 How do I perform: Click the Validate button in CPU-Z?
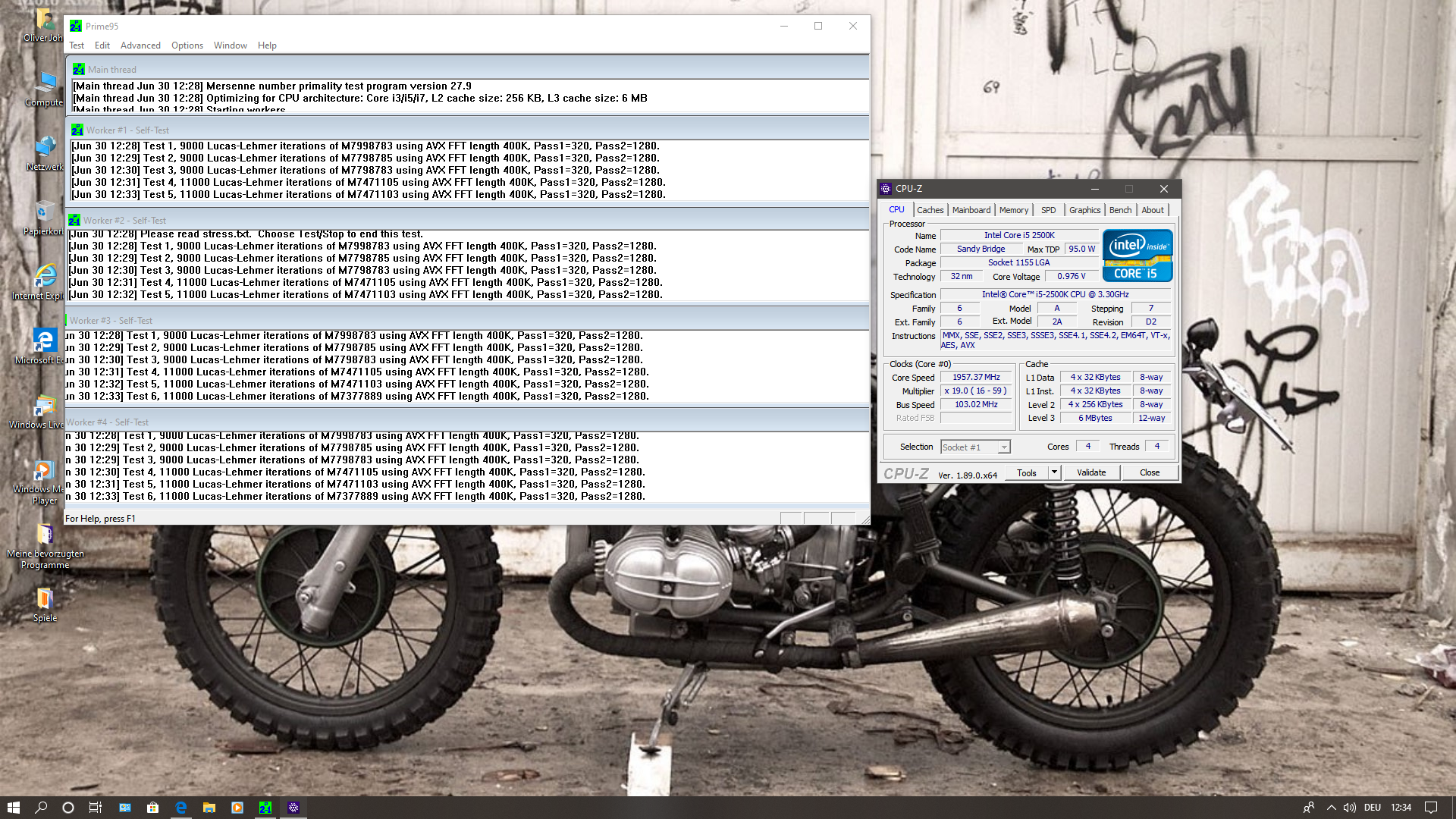pyautogui.click(x=1091, y=472)
